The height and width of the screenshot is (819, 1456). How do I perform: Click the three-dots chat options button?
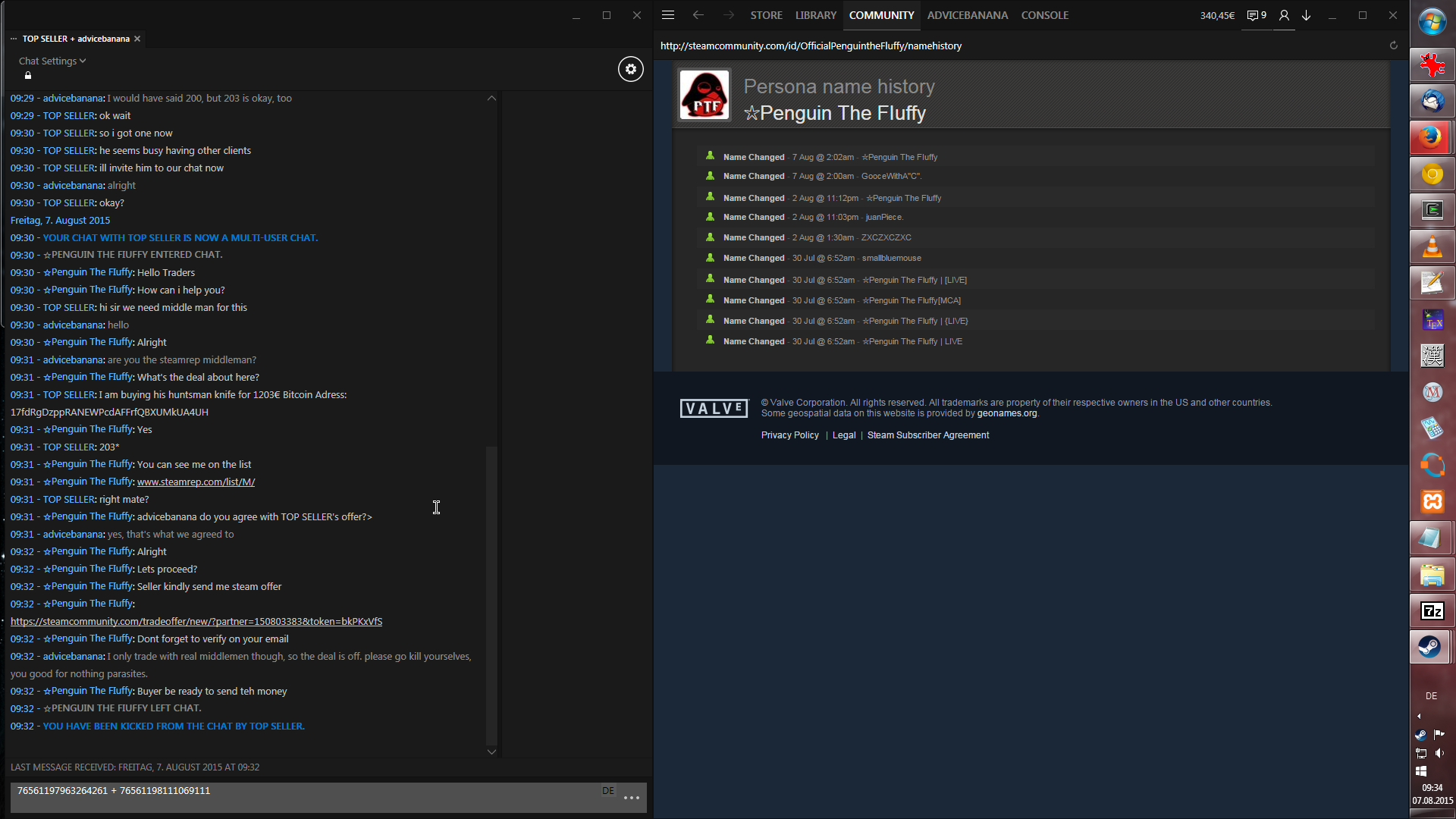[x=632, y=798]
